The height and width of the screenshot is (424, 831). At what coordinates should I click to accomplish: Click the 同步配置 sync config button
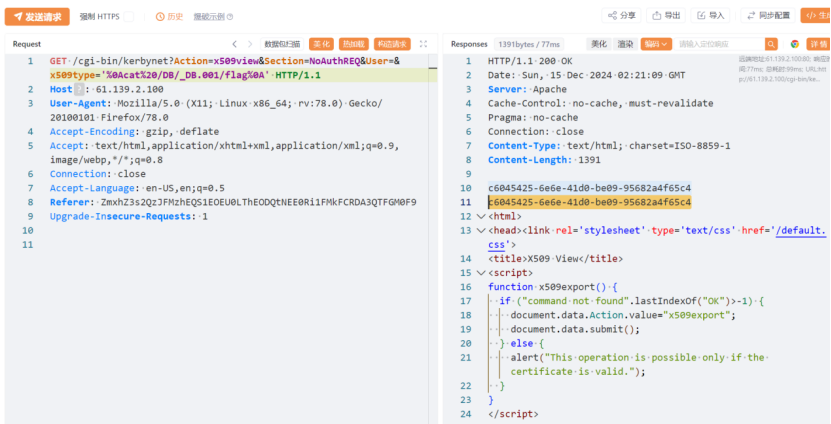coord(768,15)
